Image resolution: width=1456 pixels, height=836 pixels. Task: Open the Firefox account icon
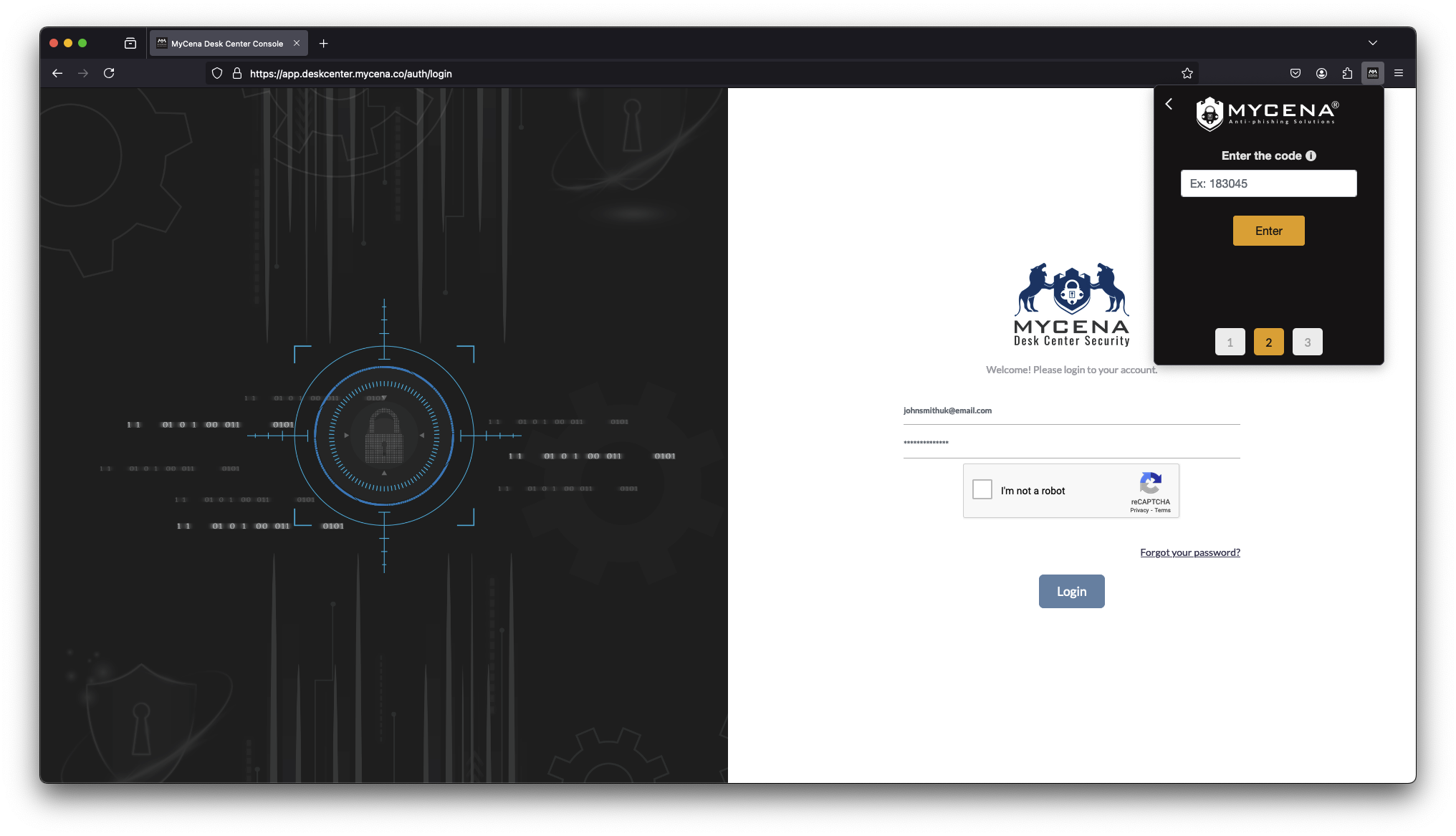click(1321, 73)
